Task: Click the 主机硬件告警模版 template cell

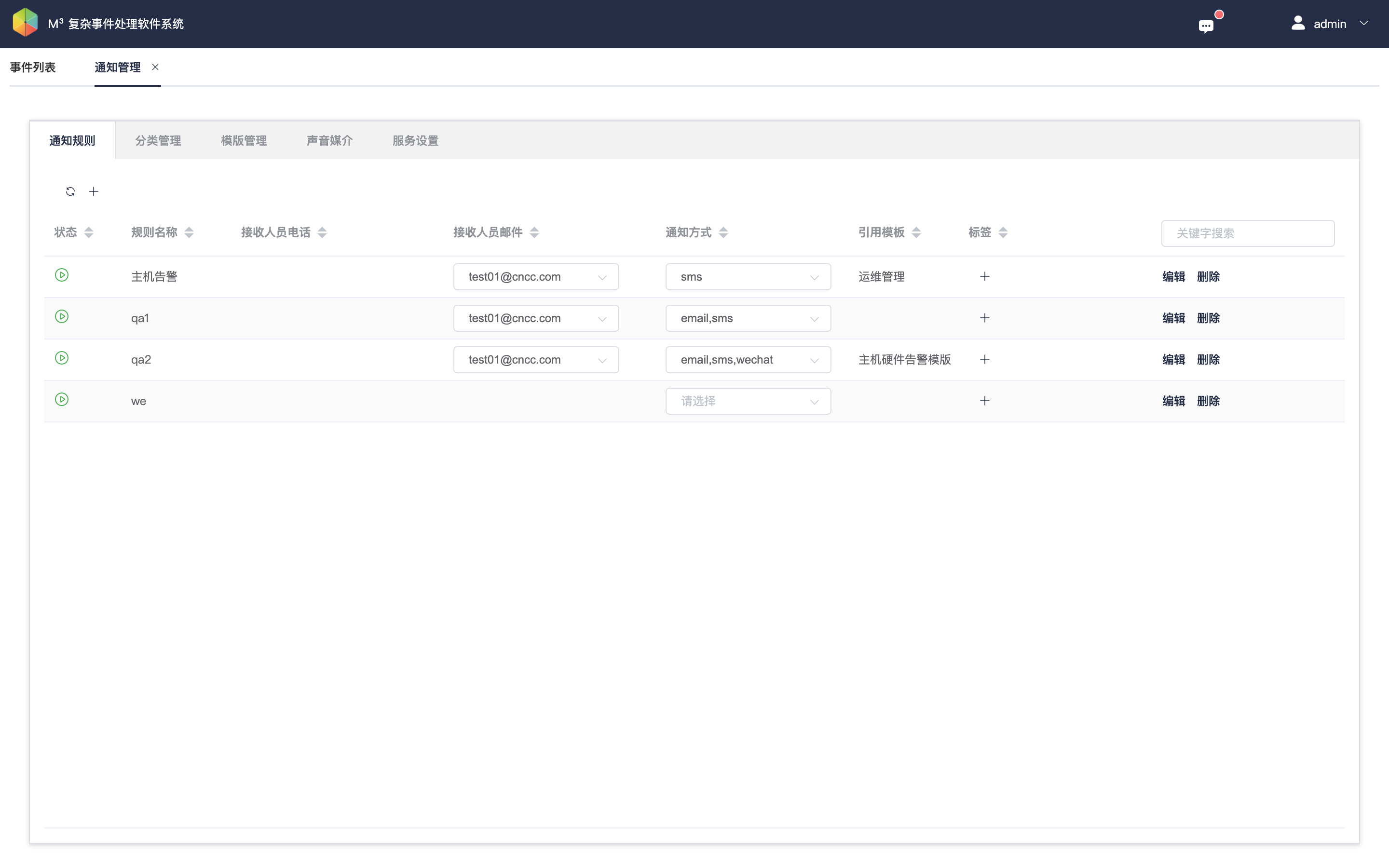Action: click(905, 359)
